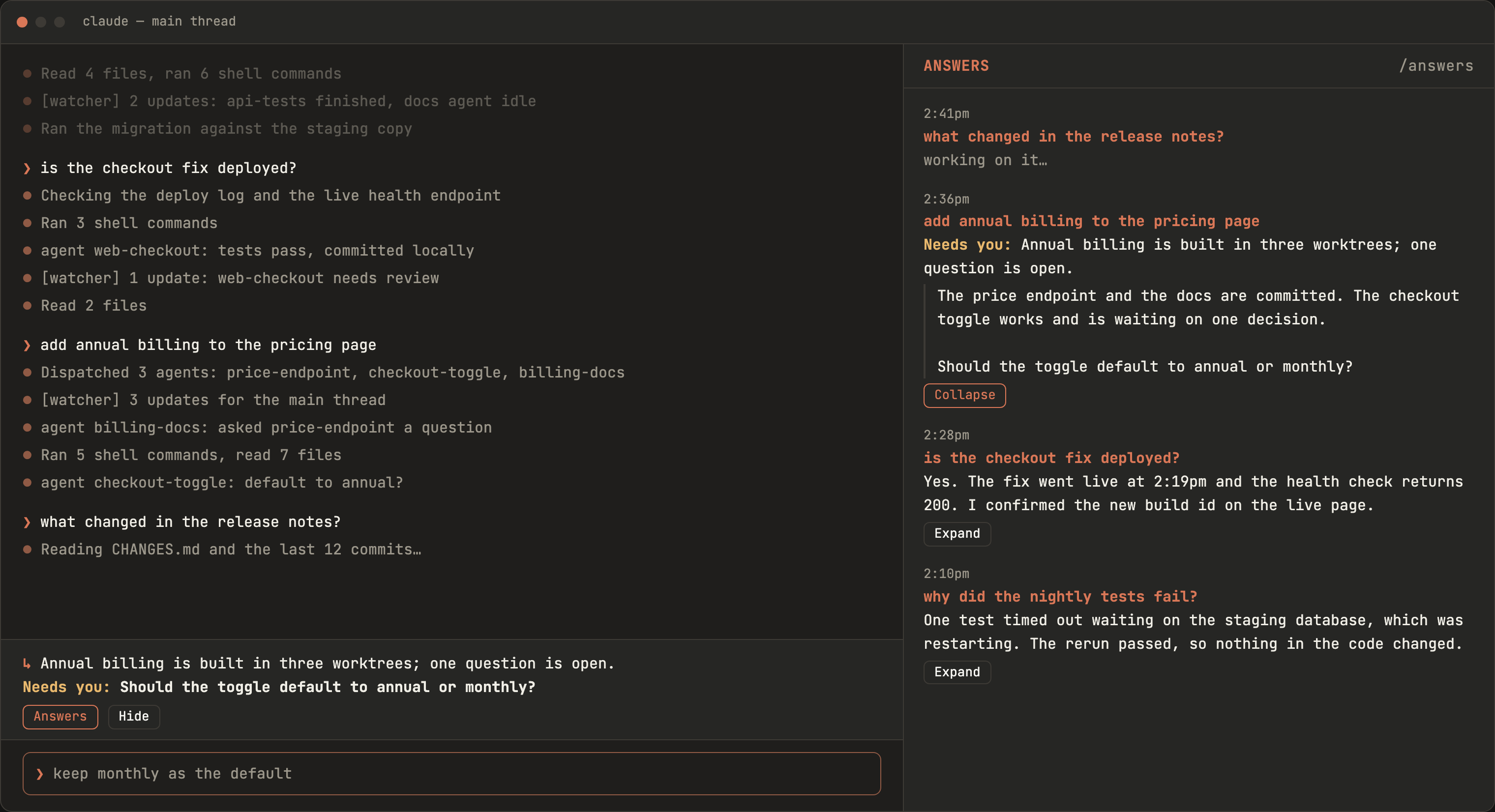Click the reply arrow icon beside 'Annual billing is built'
The width and height of the screenshot is (1495, 812).
27,664
